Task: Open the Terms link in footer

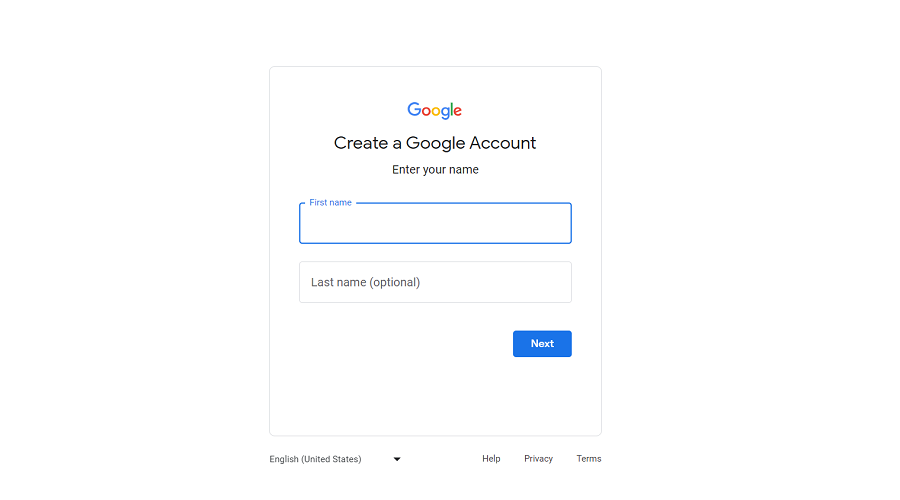Action: tap(589, 459)
